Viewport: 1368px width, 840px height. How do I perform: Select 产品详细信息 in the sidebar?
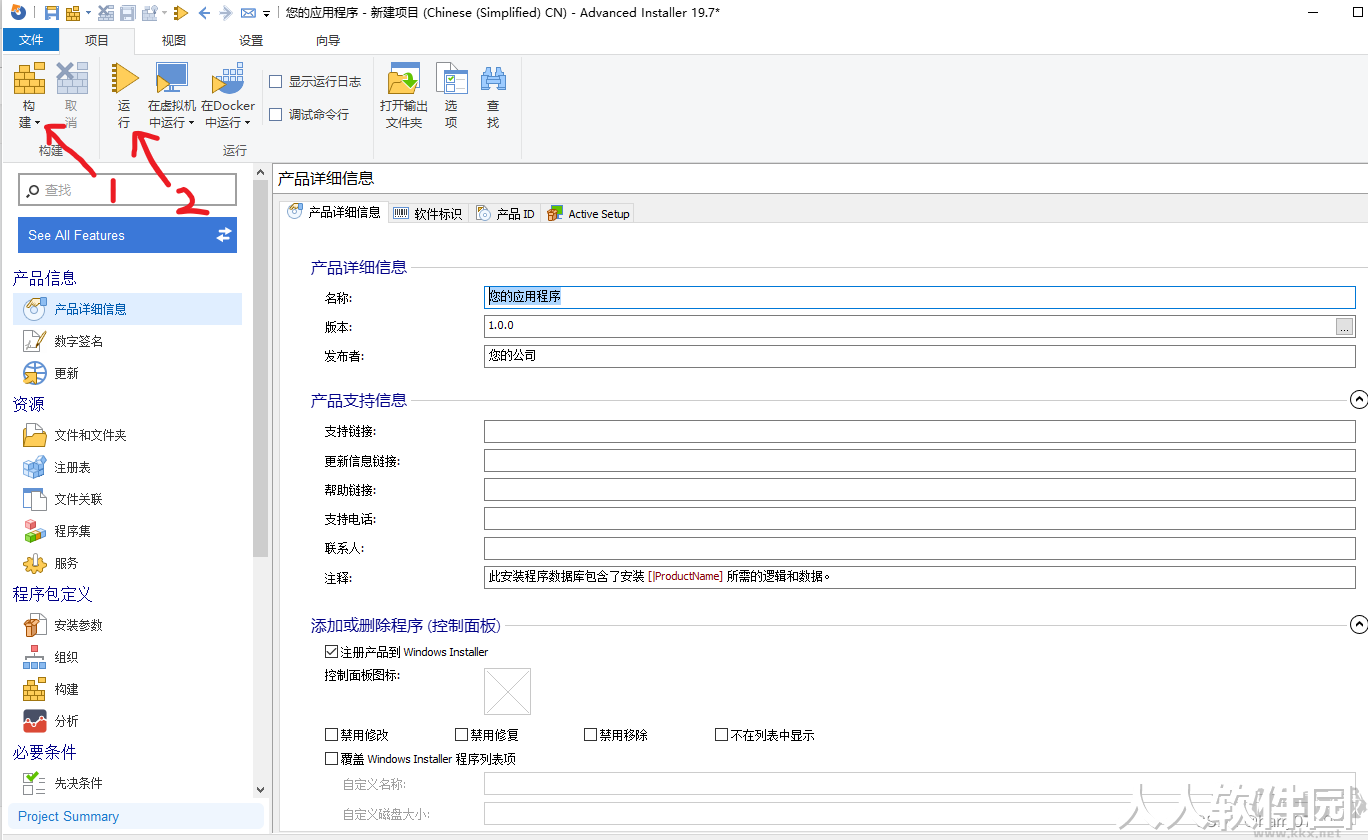[127, 309]
